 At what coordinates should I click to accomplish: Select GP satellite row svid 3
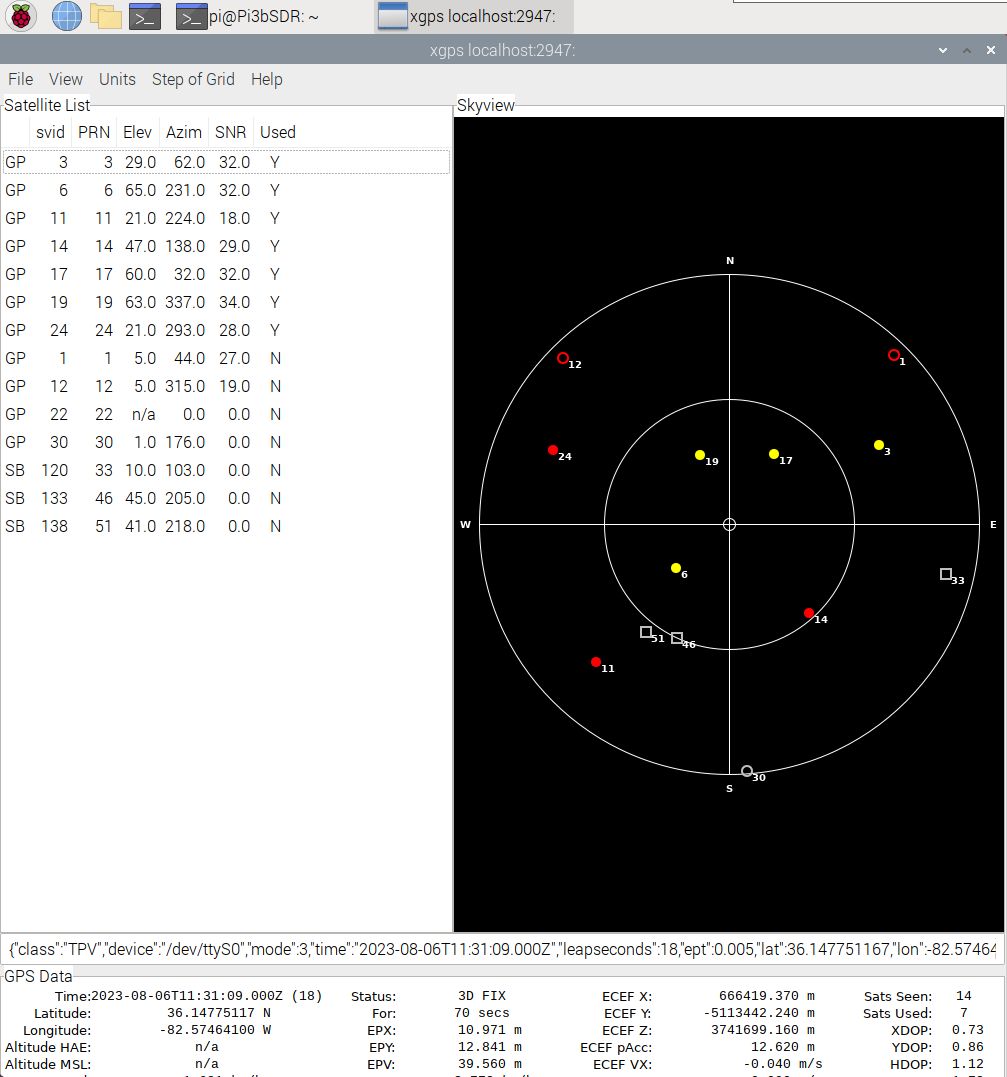coord(226,162)
